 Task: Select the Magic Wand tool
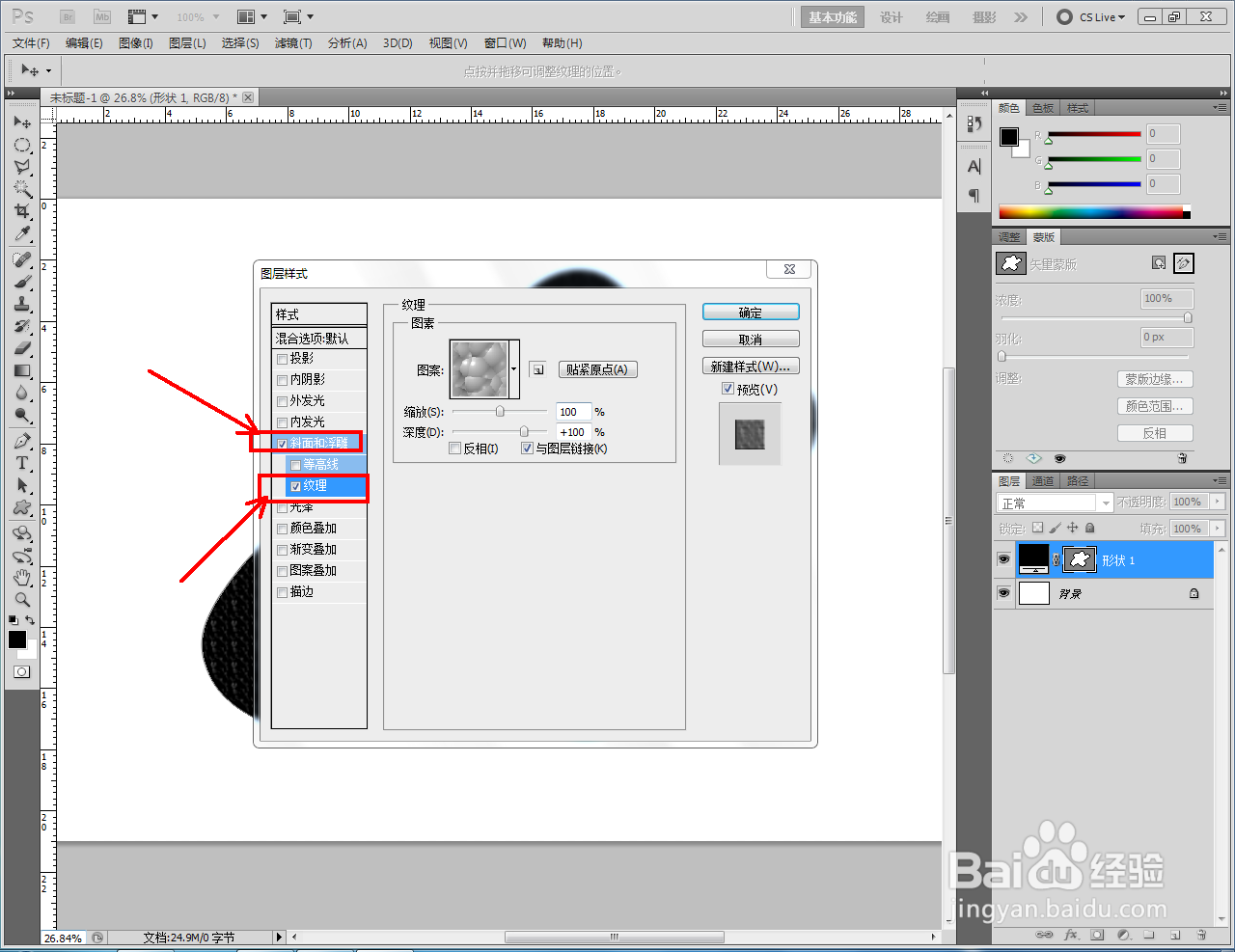tap(22, 189)
